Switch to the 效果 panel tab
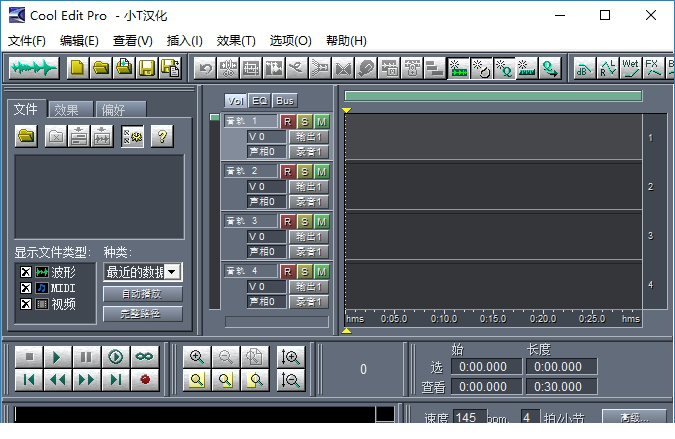This screenshot has height=439, width=675. [71, 110]
